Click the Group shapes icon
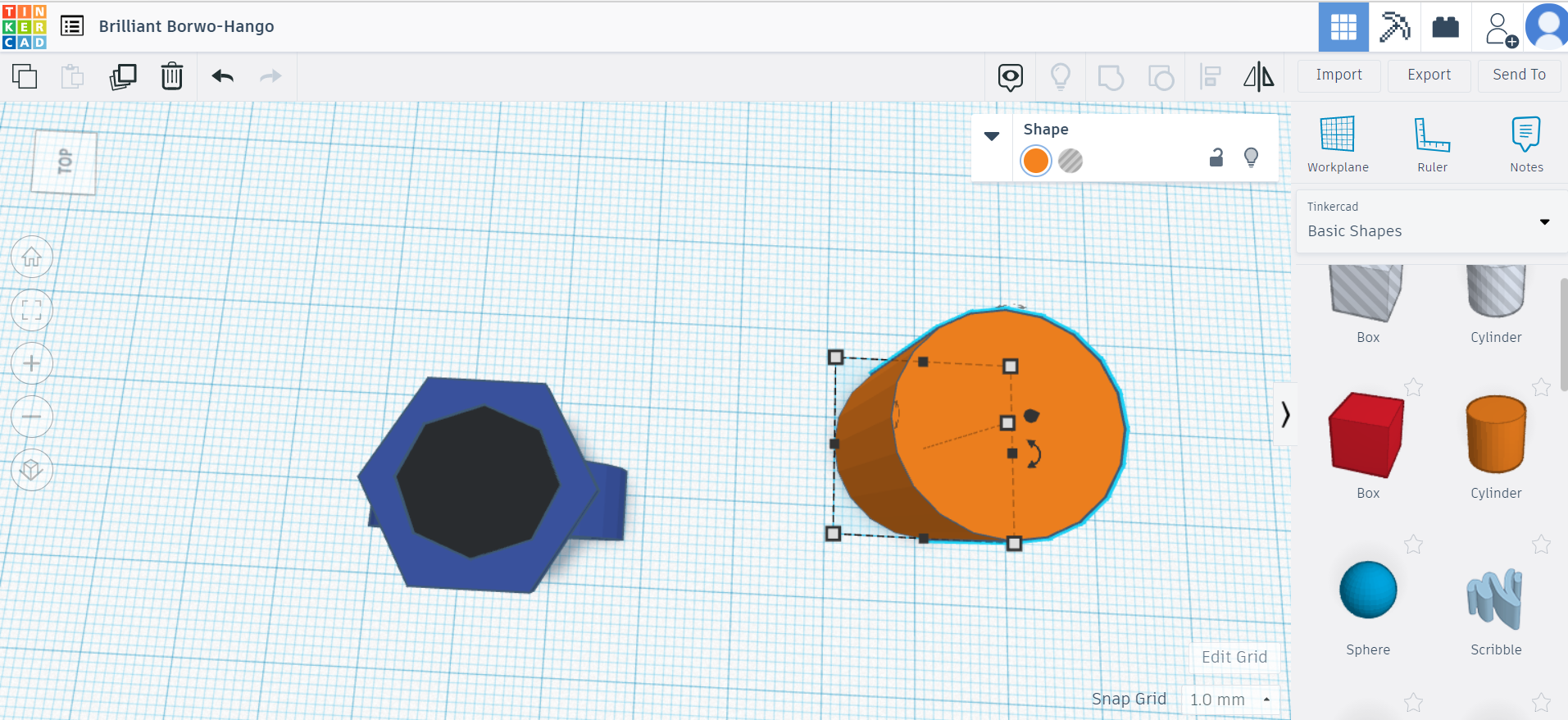The width and height of the screenshot is (1568, 720). [1111, 77]
